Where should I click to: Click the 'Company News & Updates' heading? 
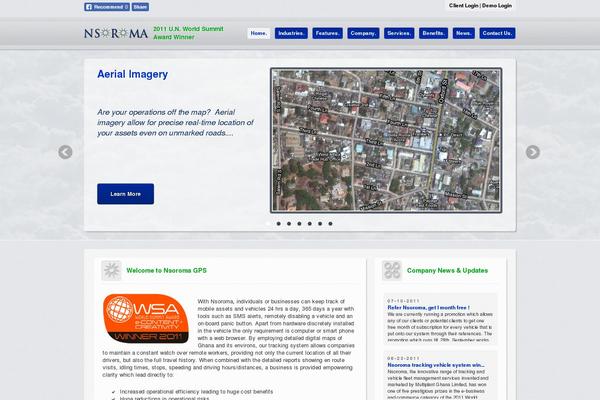[447, 271]
